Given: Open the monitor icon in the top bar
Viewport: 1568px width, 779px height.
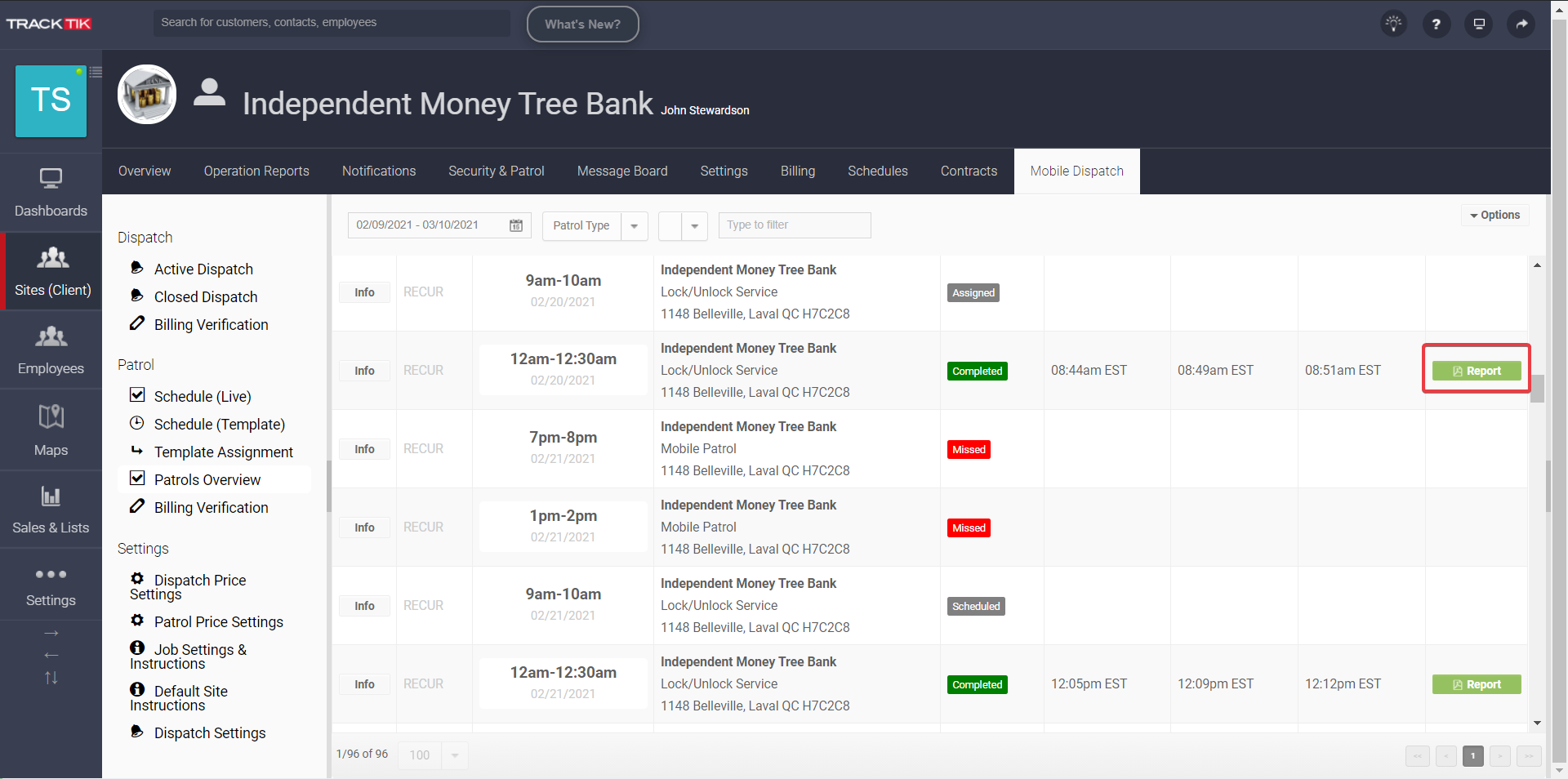Looking at the screenshot, I should 1478,24.
